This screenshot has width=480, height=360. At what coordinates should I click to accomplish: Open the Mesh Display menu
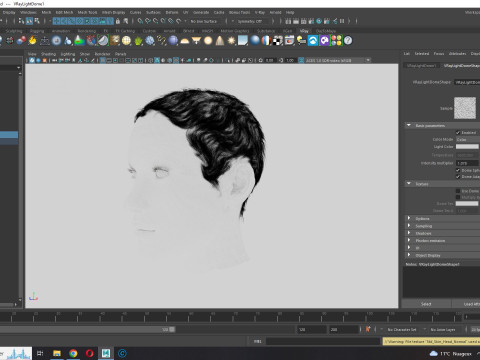coord(113,12)
